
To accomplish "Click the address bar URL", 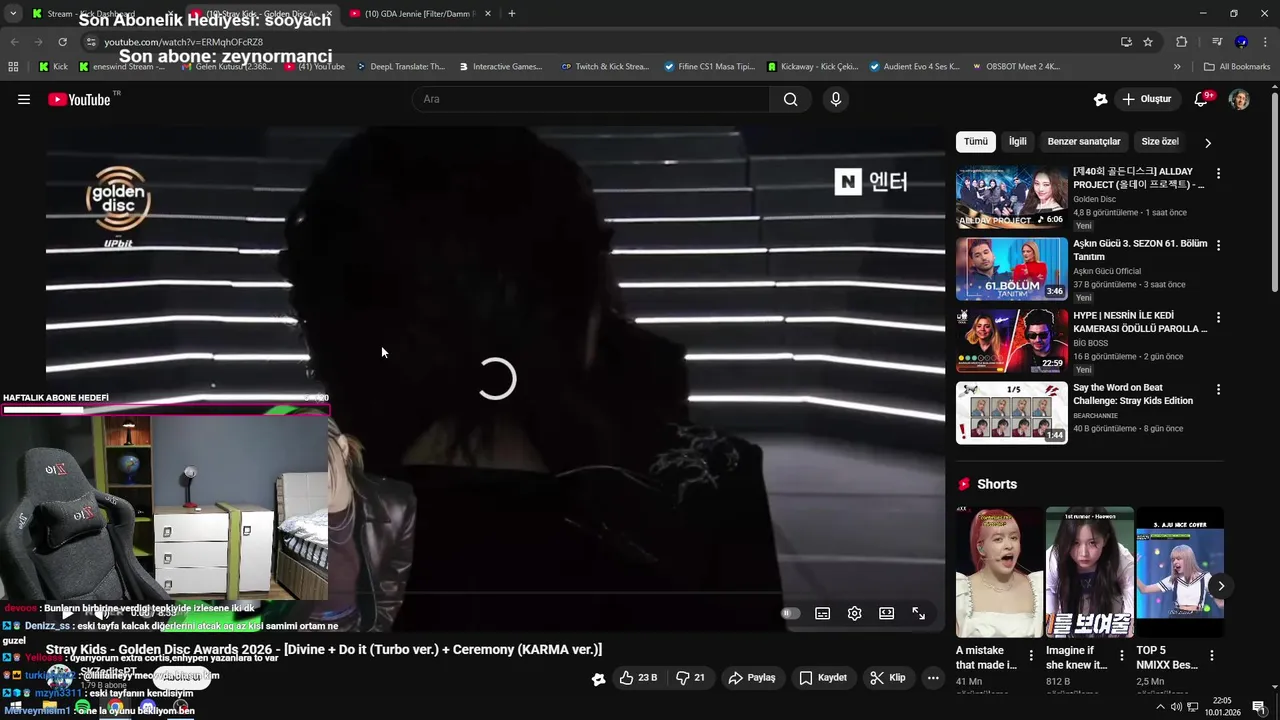I will click(183, 42).
